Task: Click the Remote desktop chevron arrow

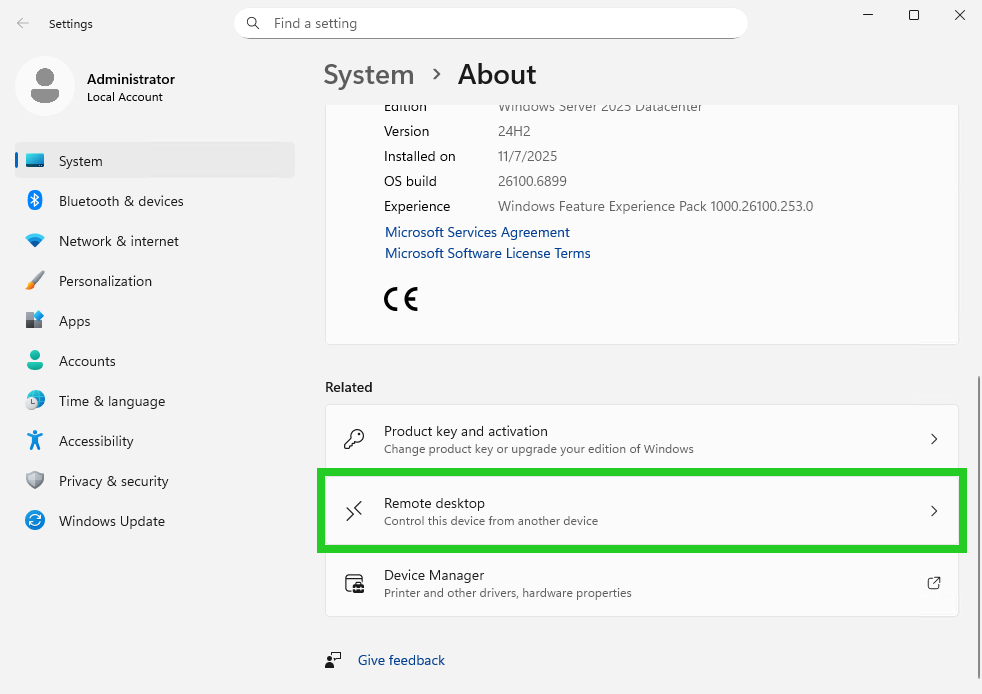Action: (x=934, y=511)
